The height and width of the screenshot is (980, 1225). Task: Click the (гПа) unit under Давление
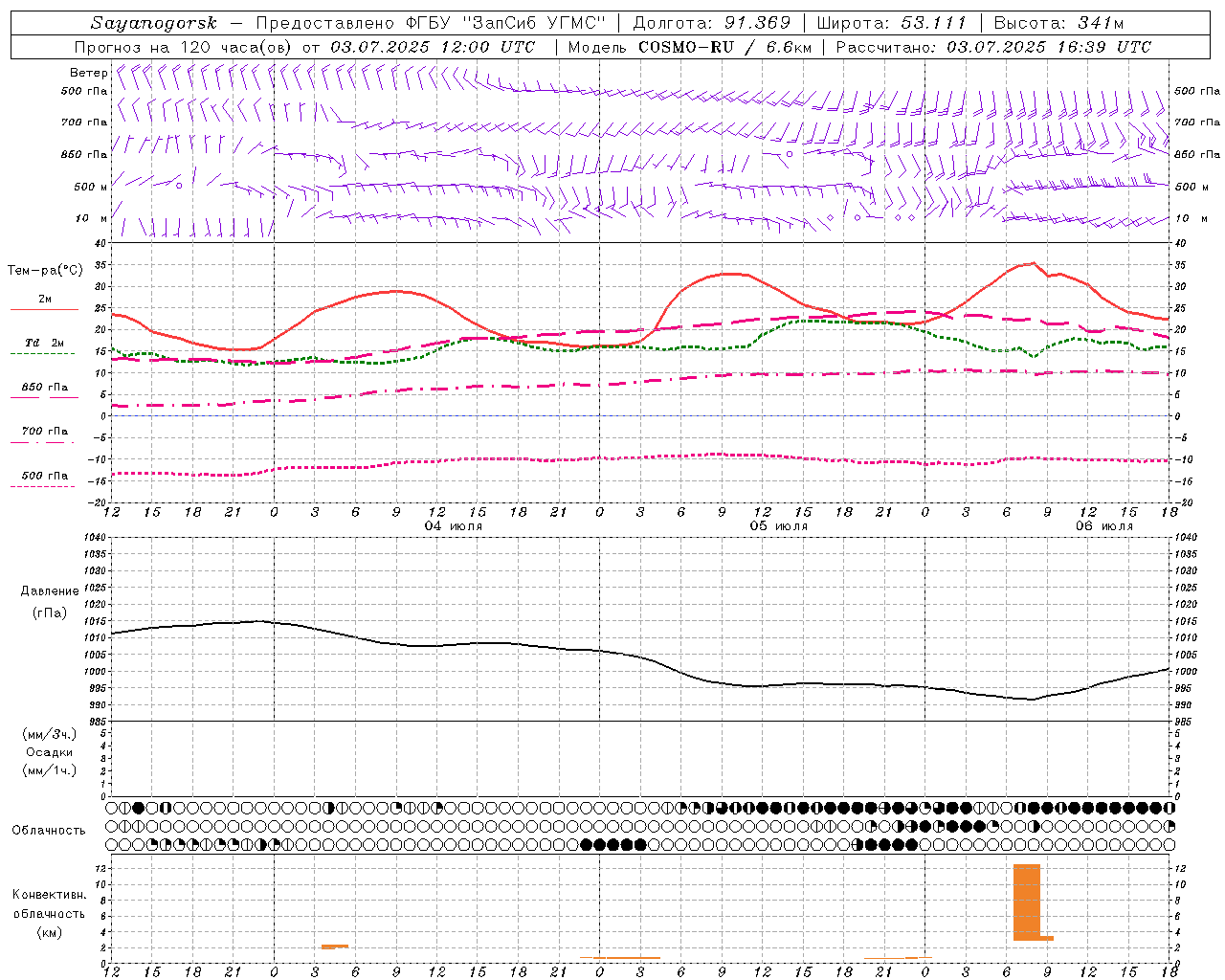[50, 613]
